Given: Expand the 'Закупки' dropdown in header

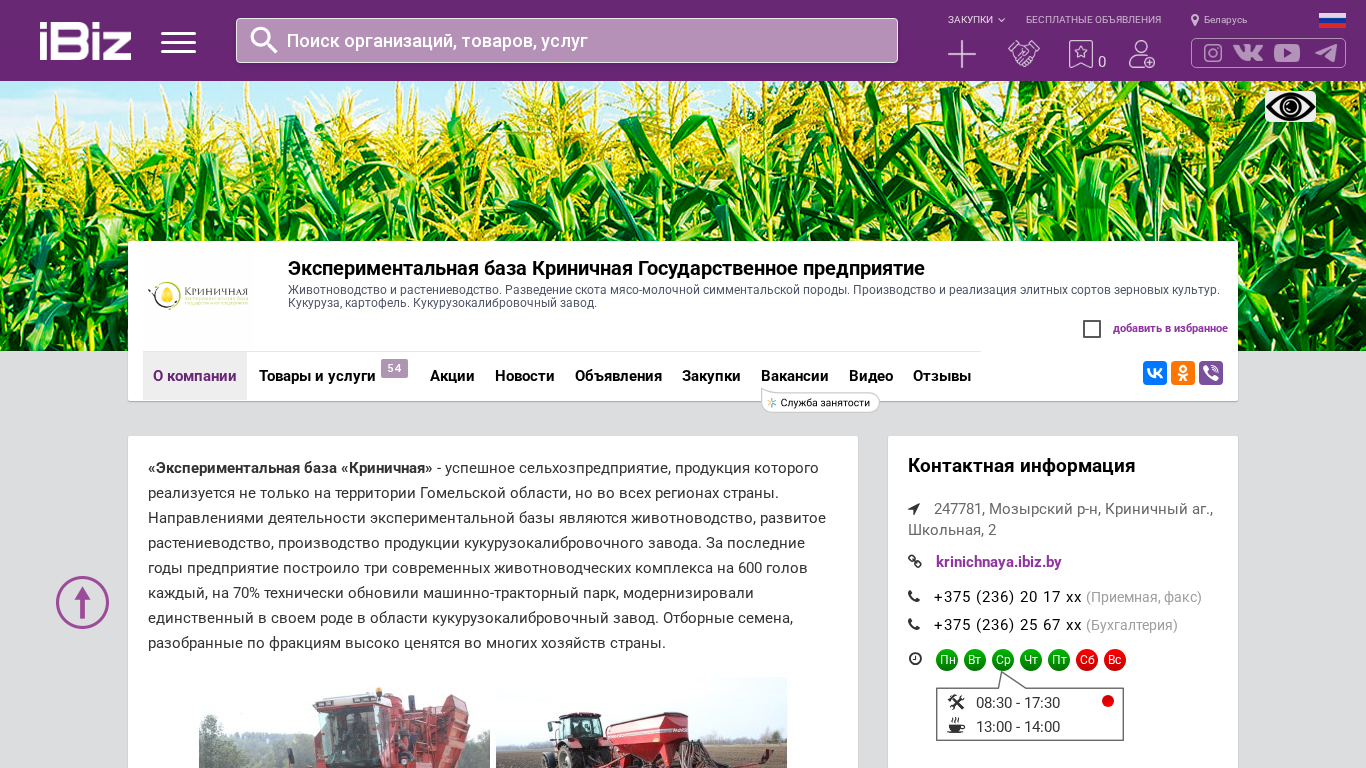Looking at the screenshot, I should point(976,20).
